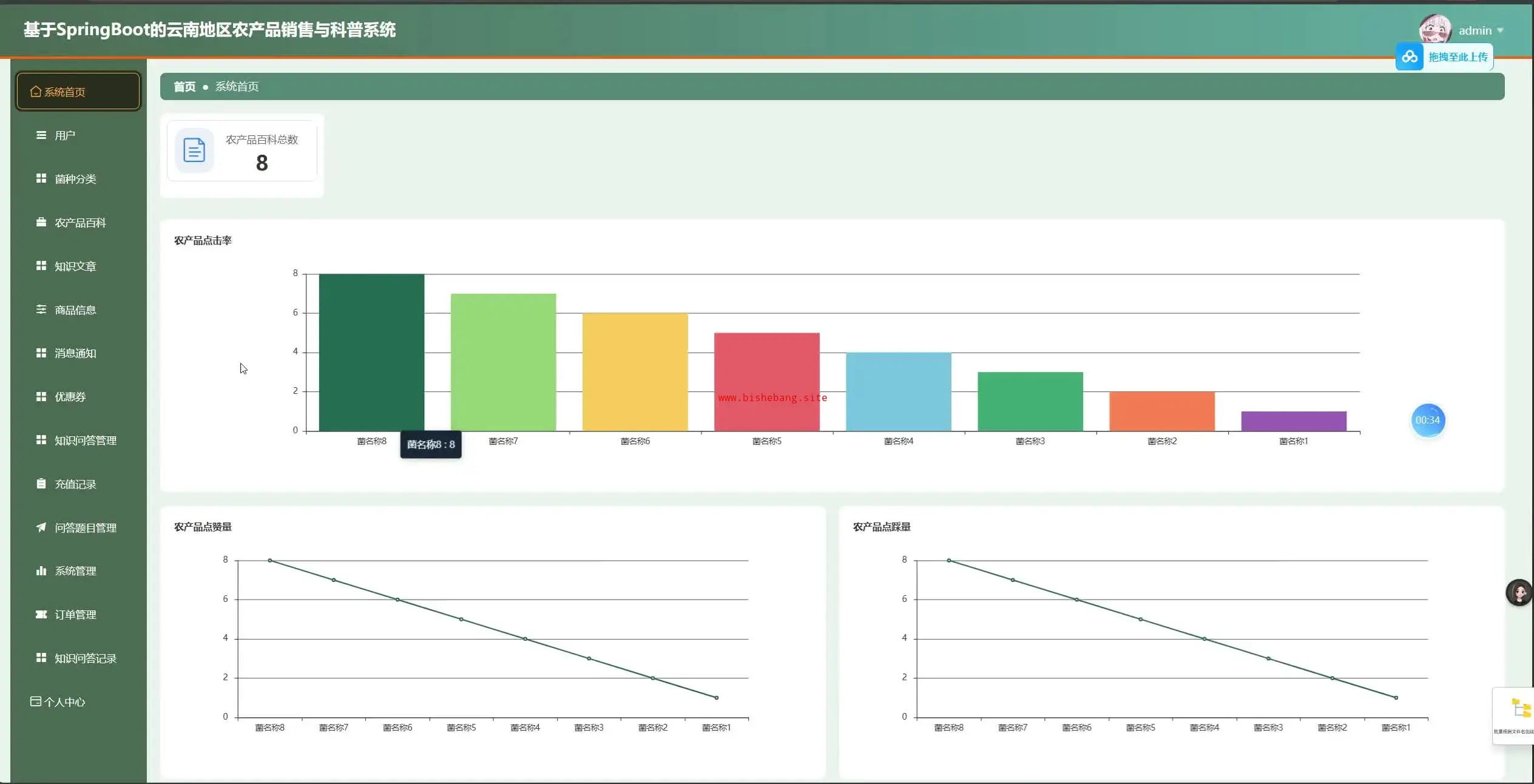Click the dark green 菌名称8 bar
Screen dimensions: 1534x784
pyautogui.click(x=371, y=352)
